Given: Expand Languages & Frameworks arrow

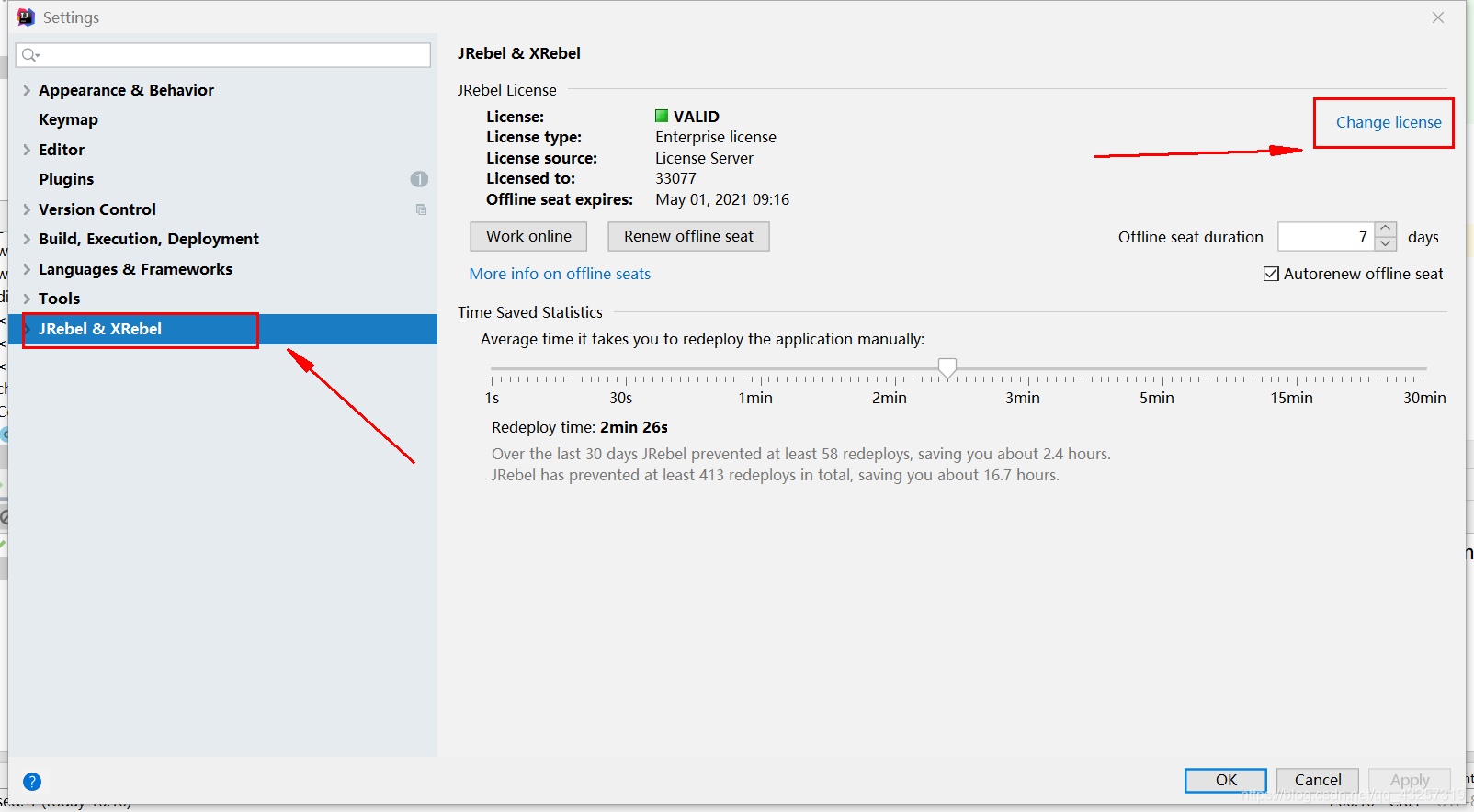Looking at the screenshot, I should pyautogui.click(x=27, y=269).
